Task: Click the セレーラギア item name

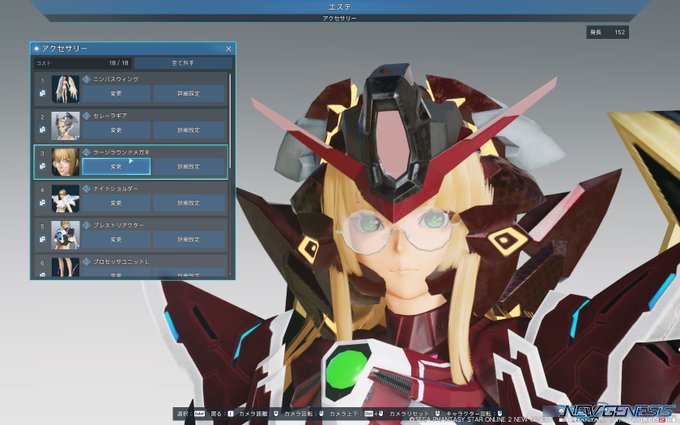Action: (110, 116)
